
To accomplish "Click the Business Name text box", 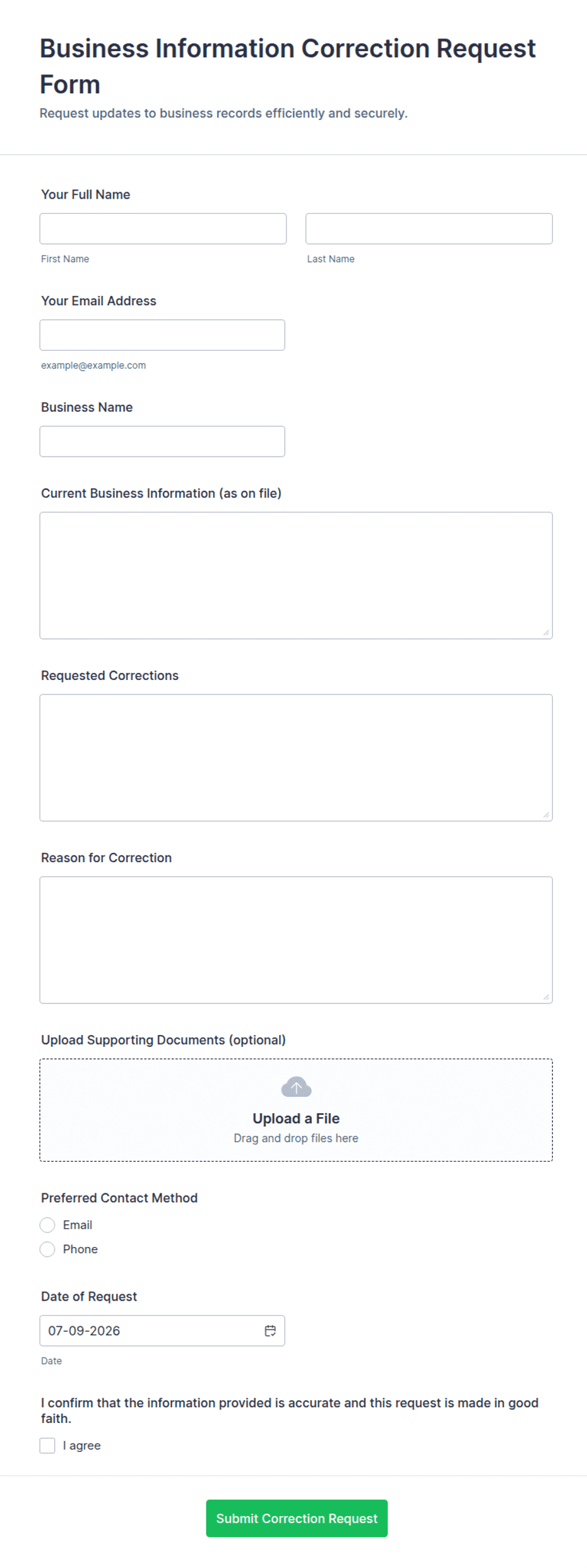I will [162, 442].
